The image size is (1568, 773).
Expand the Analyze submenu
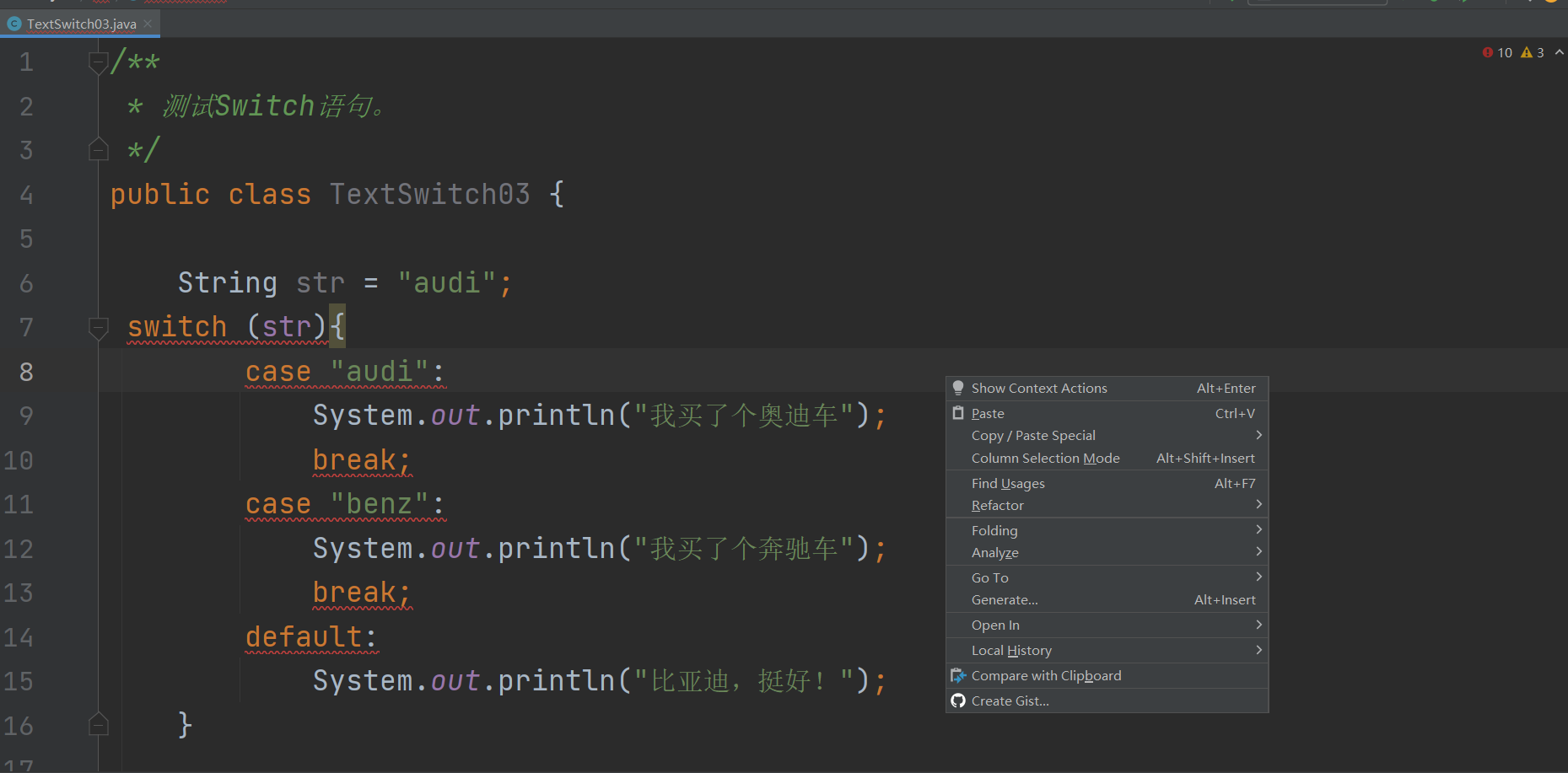point(1107,553)
